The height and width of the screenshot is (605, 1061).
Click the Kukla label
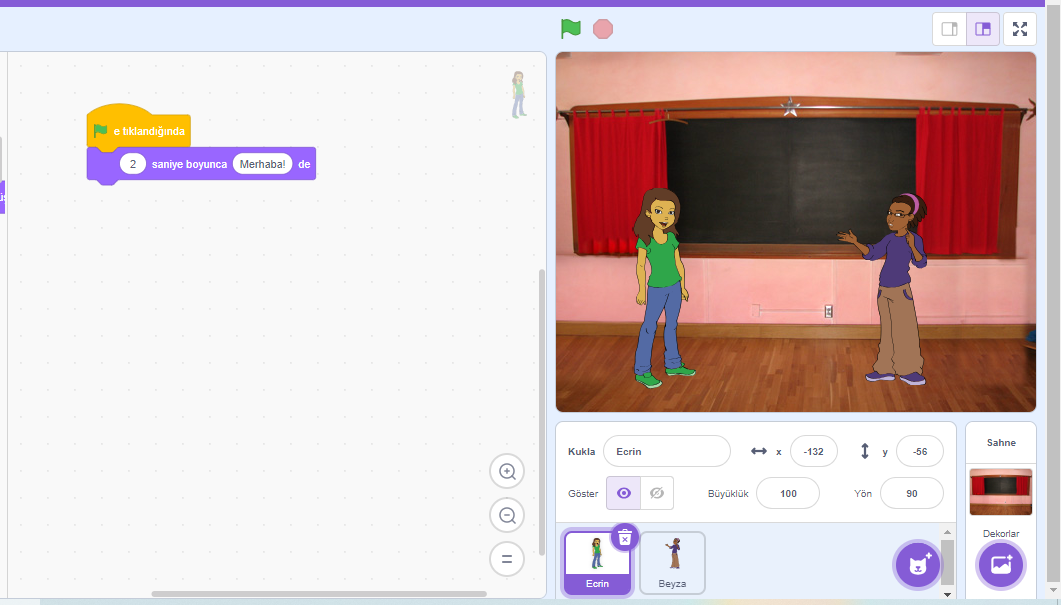pos(581,451)
